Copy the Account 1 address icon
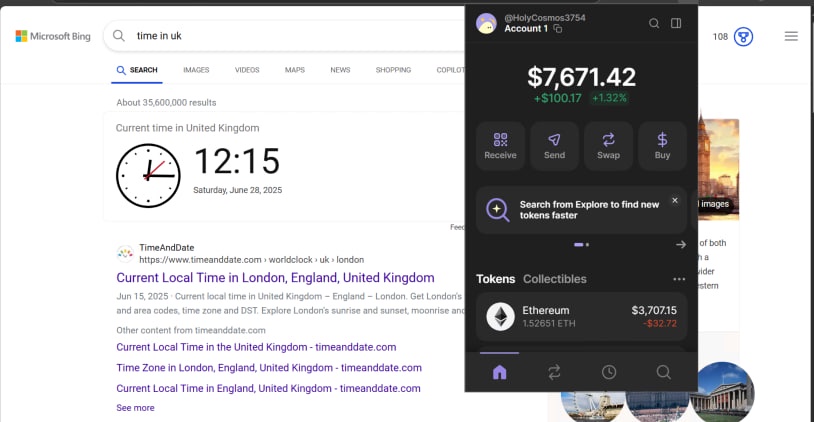 pos(558,29)
